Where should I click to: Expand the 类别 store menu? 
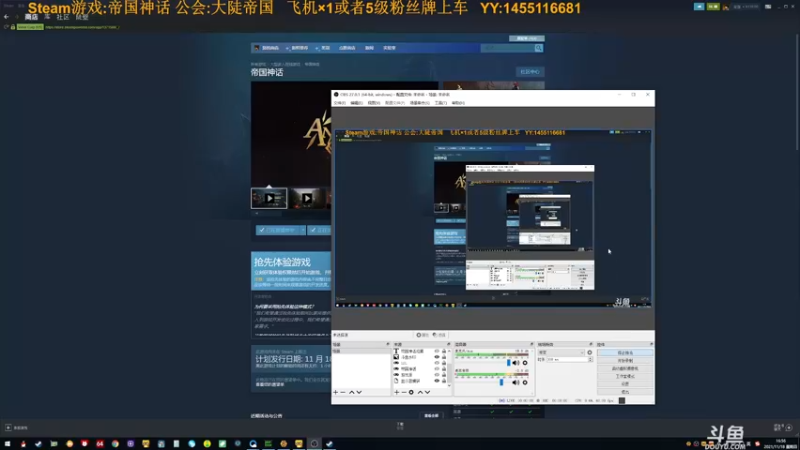coord(324,48)
